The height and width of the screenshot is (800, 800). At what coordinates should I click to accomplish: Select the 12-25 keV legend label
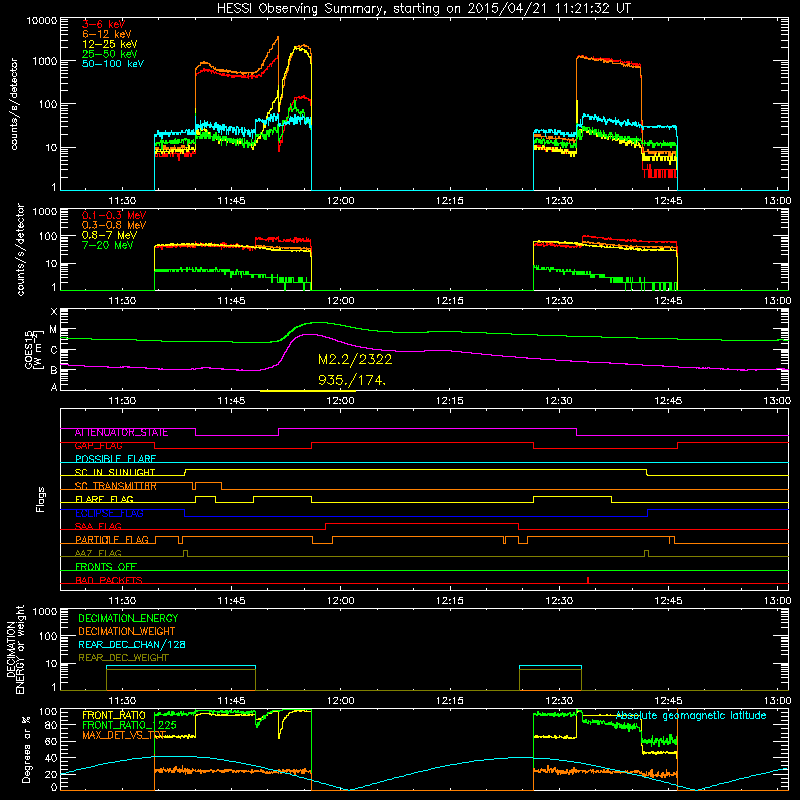tap(110, 44)
